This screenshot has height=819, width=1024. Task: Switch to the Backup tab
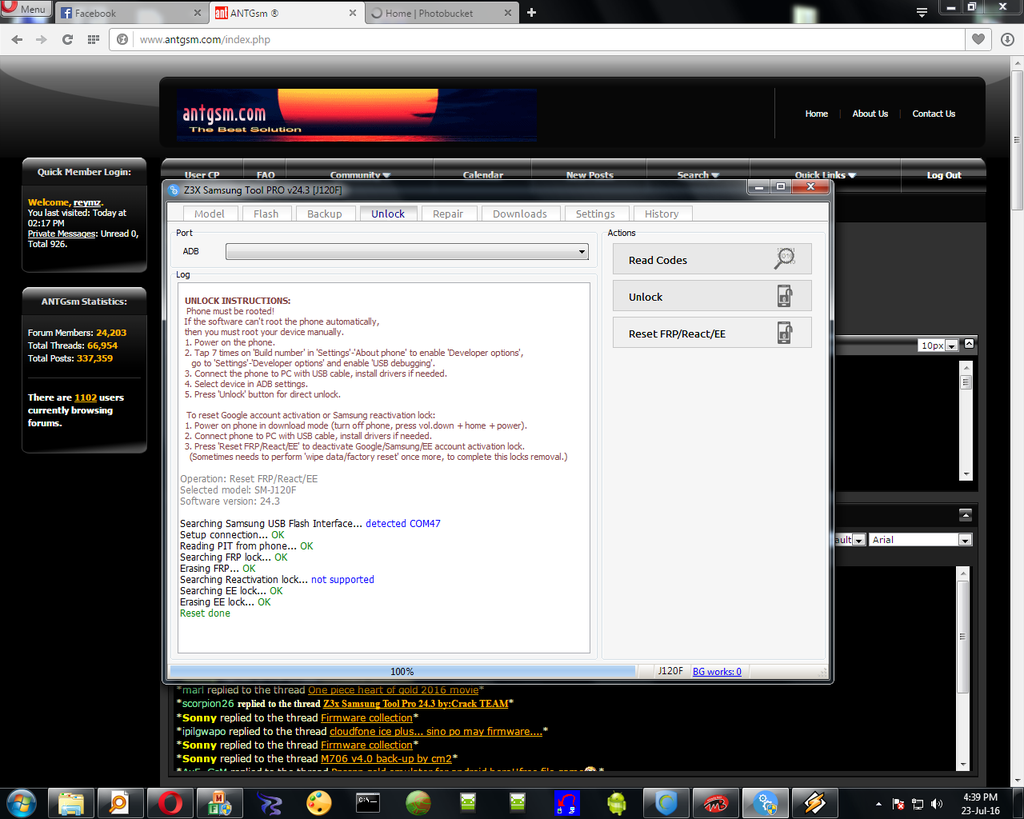click(325, 214)
